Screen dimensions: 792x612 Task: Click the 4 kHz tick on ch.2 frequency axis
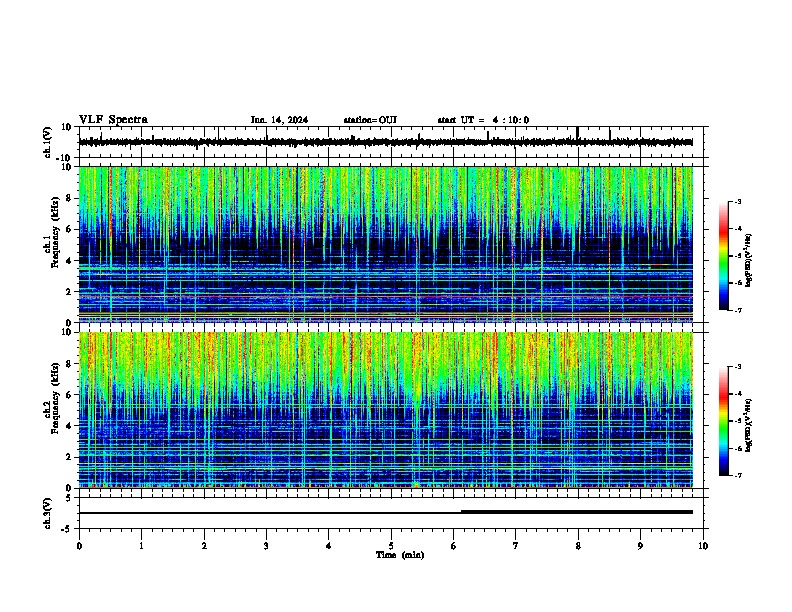pyautogui.click(x=69, y=426)
